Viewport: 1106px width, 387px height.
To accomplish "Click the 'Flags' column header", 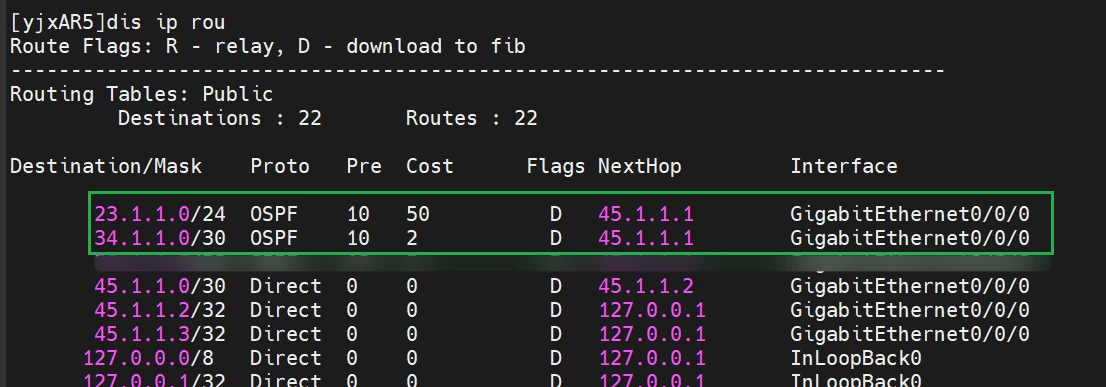I will point(556,166).
